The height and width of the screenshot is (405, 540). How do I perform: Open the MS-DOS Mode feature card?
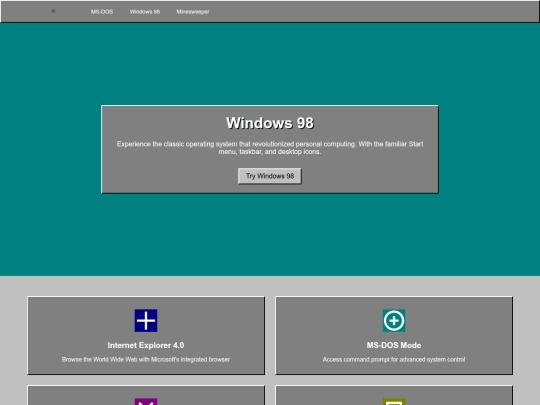coord(394,335)
